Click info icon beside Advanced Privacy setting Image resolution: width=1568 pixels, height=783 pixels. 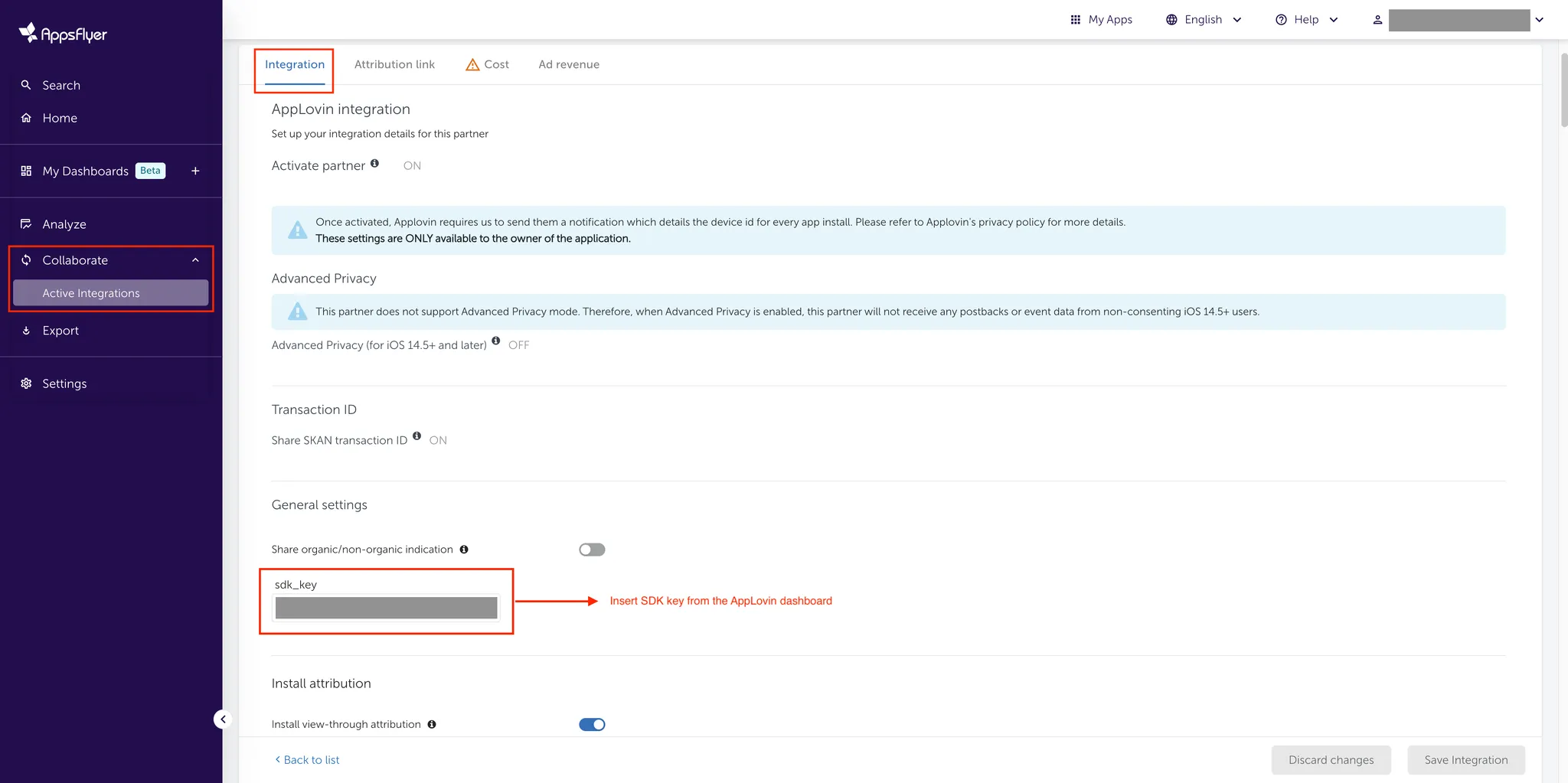(x=496, y=341)
